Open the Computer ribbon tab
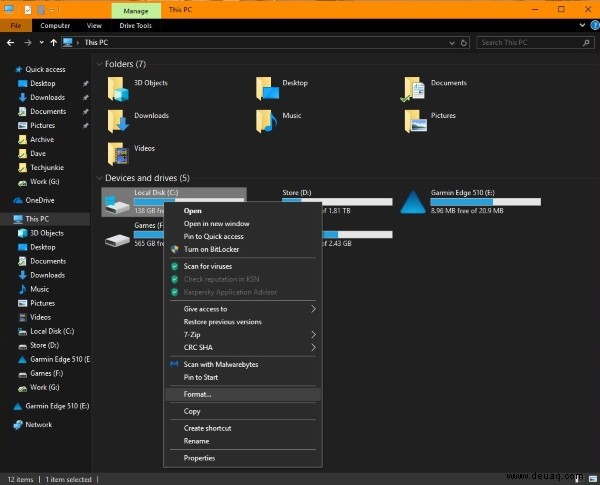 pos(55,26)
